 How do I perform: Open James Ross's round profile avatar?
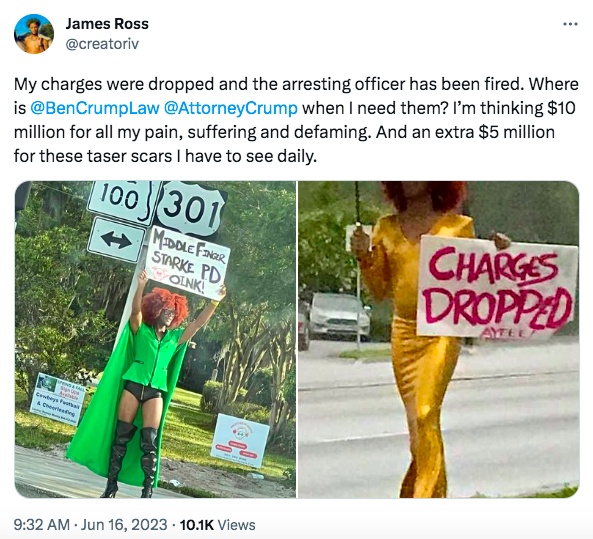point(34,34)
